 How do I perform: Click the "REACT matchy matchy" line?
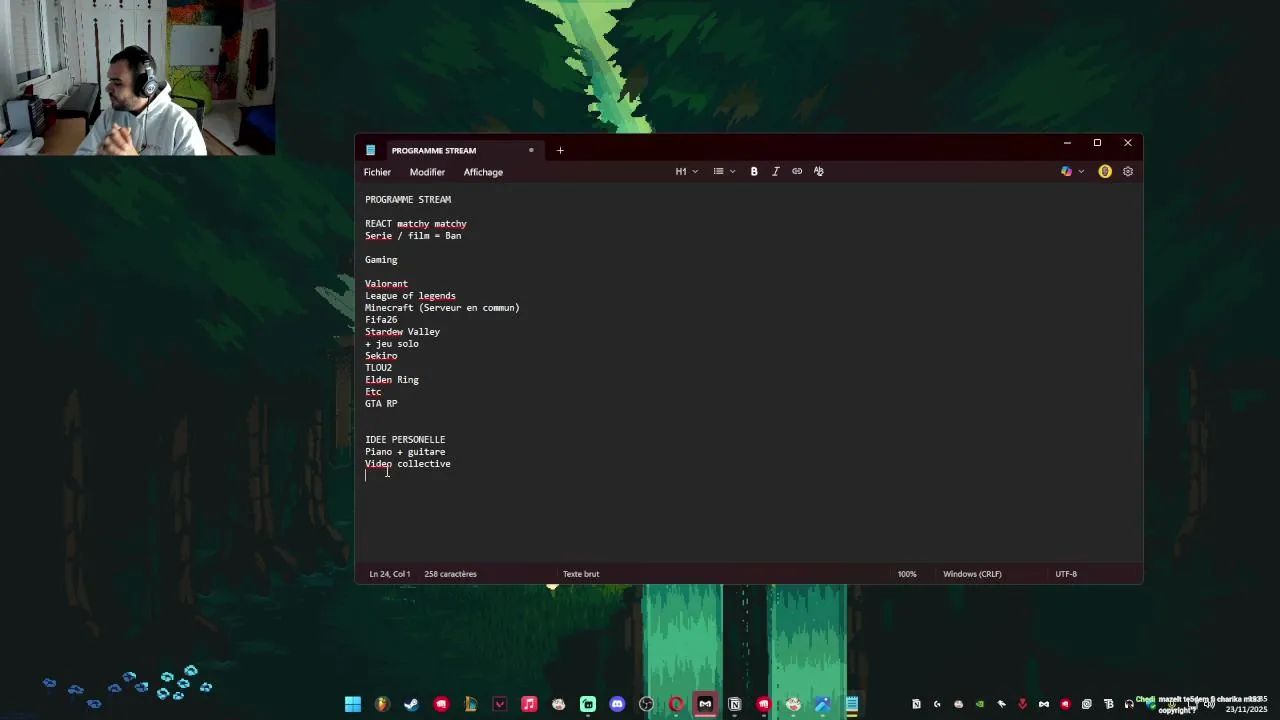coord(416,224)
